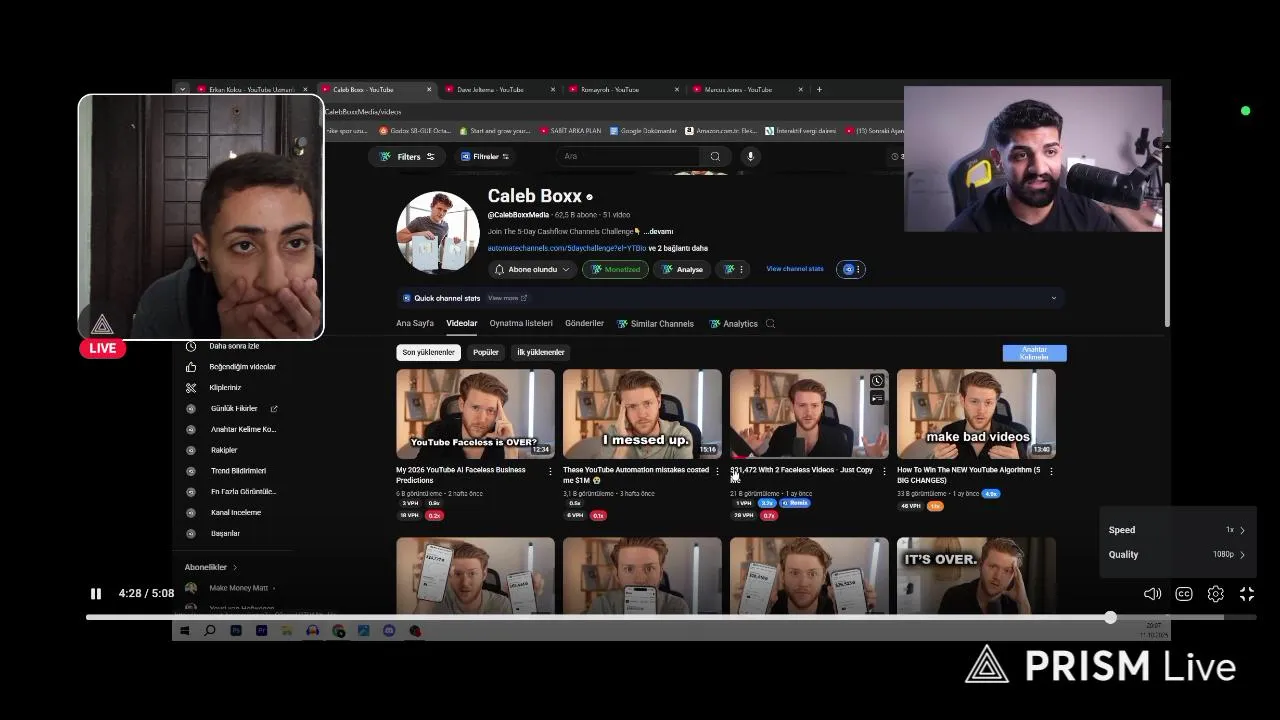Click the Windows Start button in taskbar
Screen dimensions: 1280x720
(x=184, y=631)
